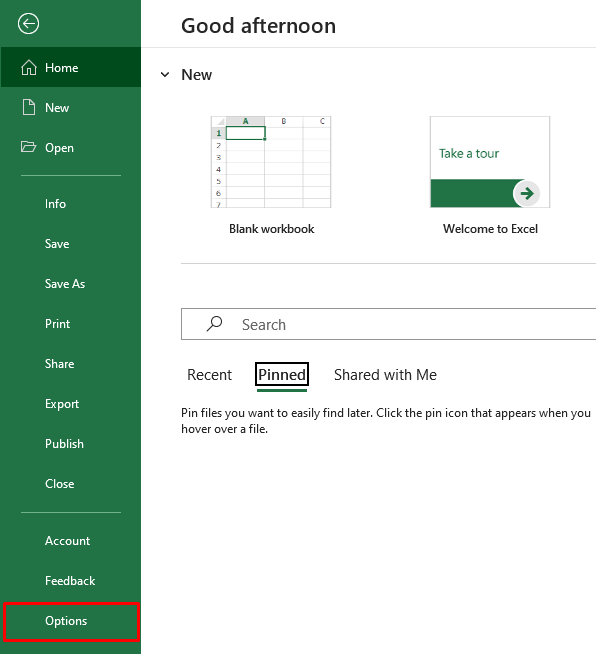The image size is (596, 654).
Task: Select the Pinned tab
Action: pos(282,375)
